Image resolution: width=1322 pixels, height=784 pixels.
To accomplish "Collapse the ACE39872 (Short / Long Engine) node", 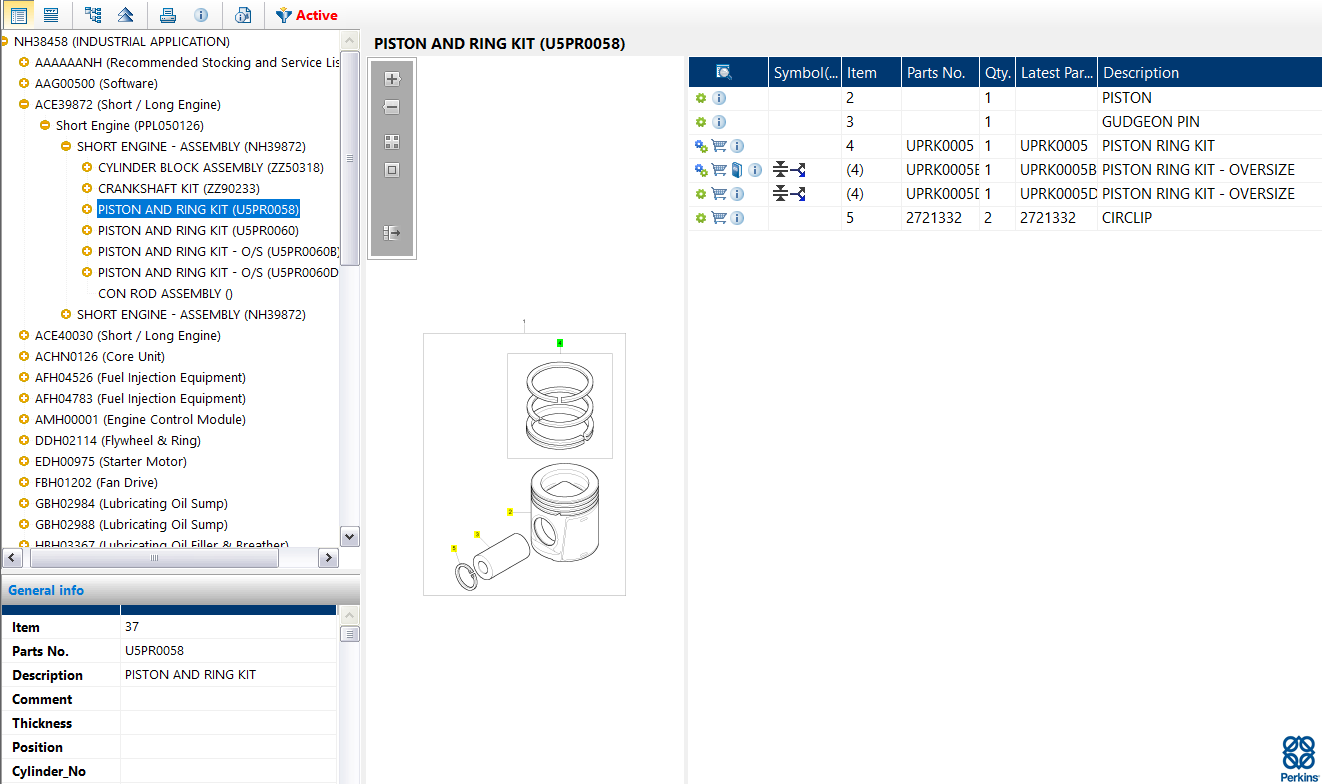I will (24, 105).
